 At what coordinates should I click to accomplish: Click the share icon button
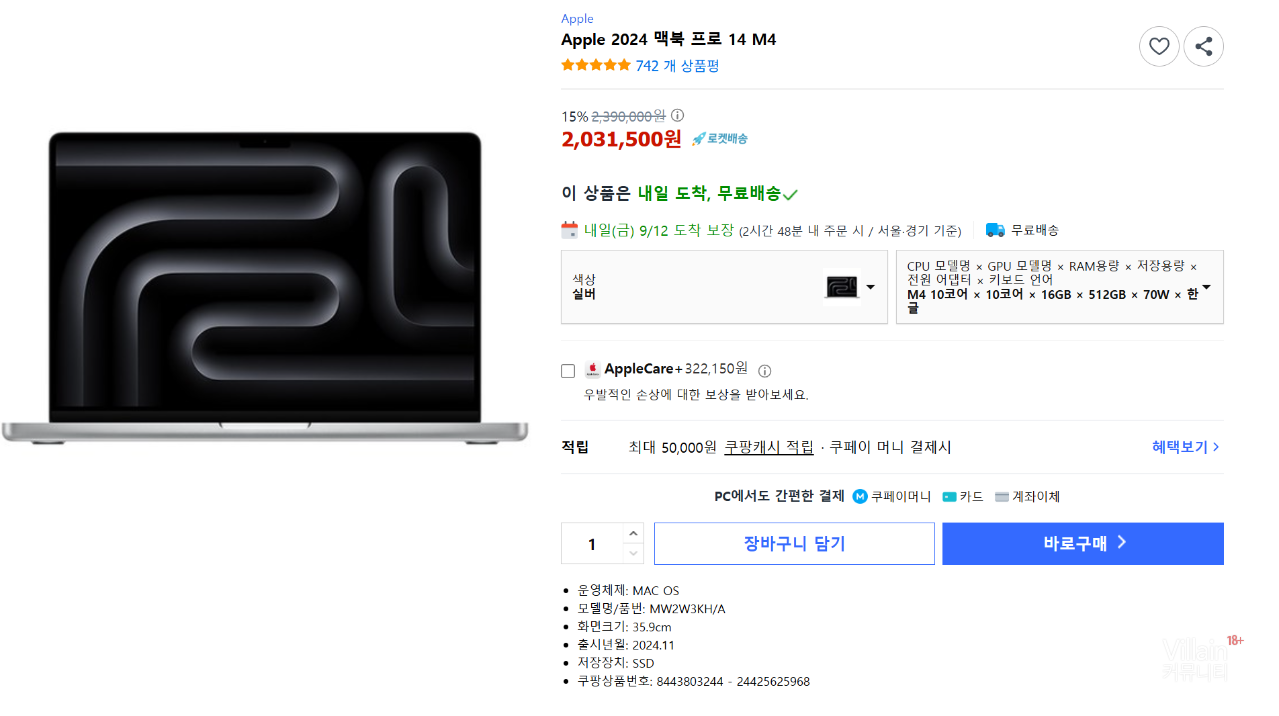(x=1203, y=46)
